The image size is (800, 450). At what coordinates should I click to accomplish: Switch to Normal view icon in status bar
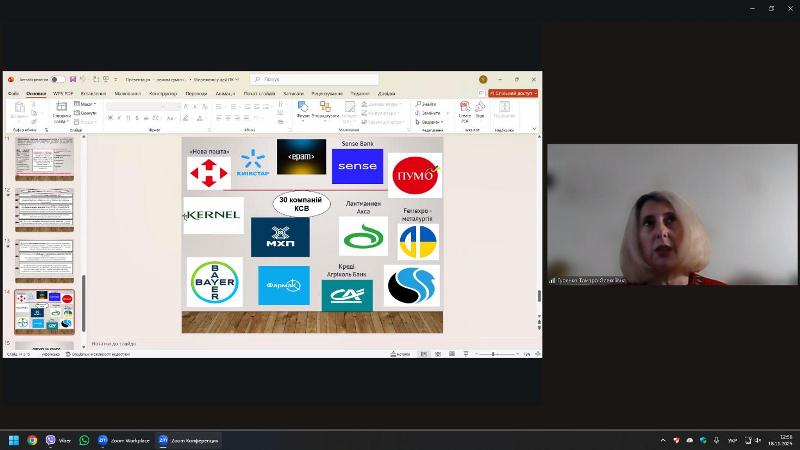click(x=423, y=354)
